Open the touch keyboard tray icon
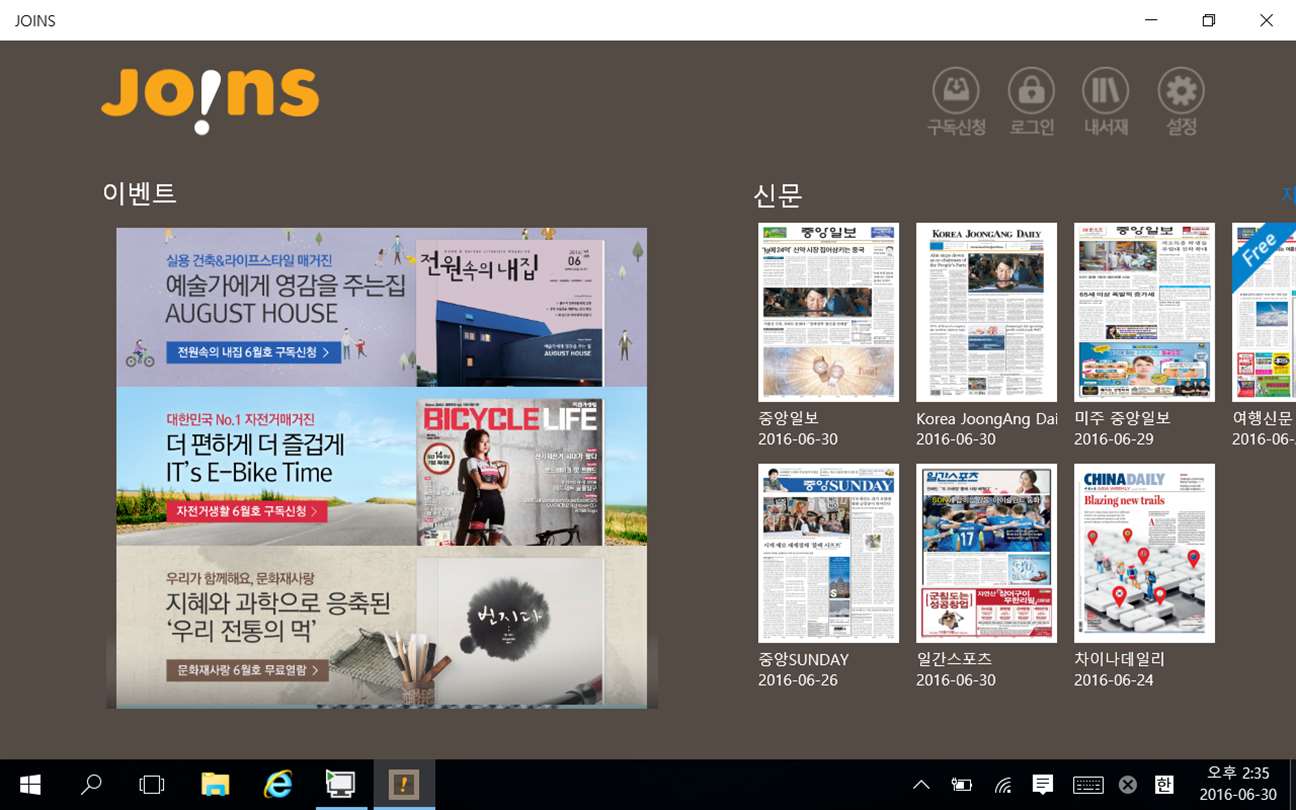Image resolution: width=1296 pixels, height=810 pixels. (1088, 785)
